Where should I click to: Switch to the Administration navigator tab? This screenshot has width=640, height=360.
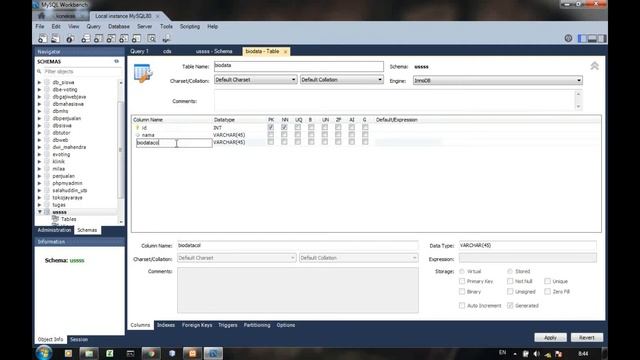coord(54,230)
